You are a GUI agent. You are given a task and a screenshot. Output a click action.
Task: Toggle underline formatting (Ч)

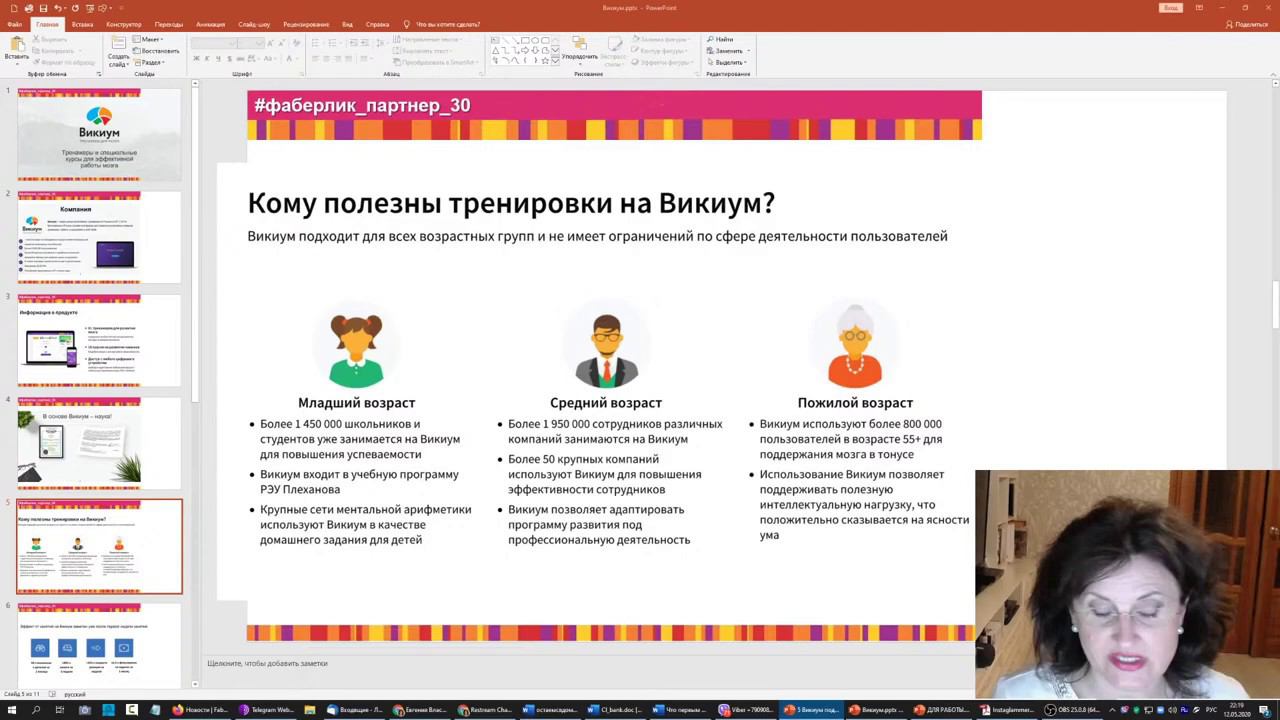219,58
